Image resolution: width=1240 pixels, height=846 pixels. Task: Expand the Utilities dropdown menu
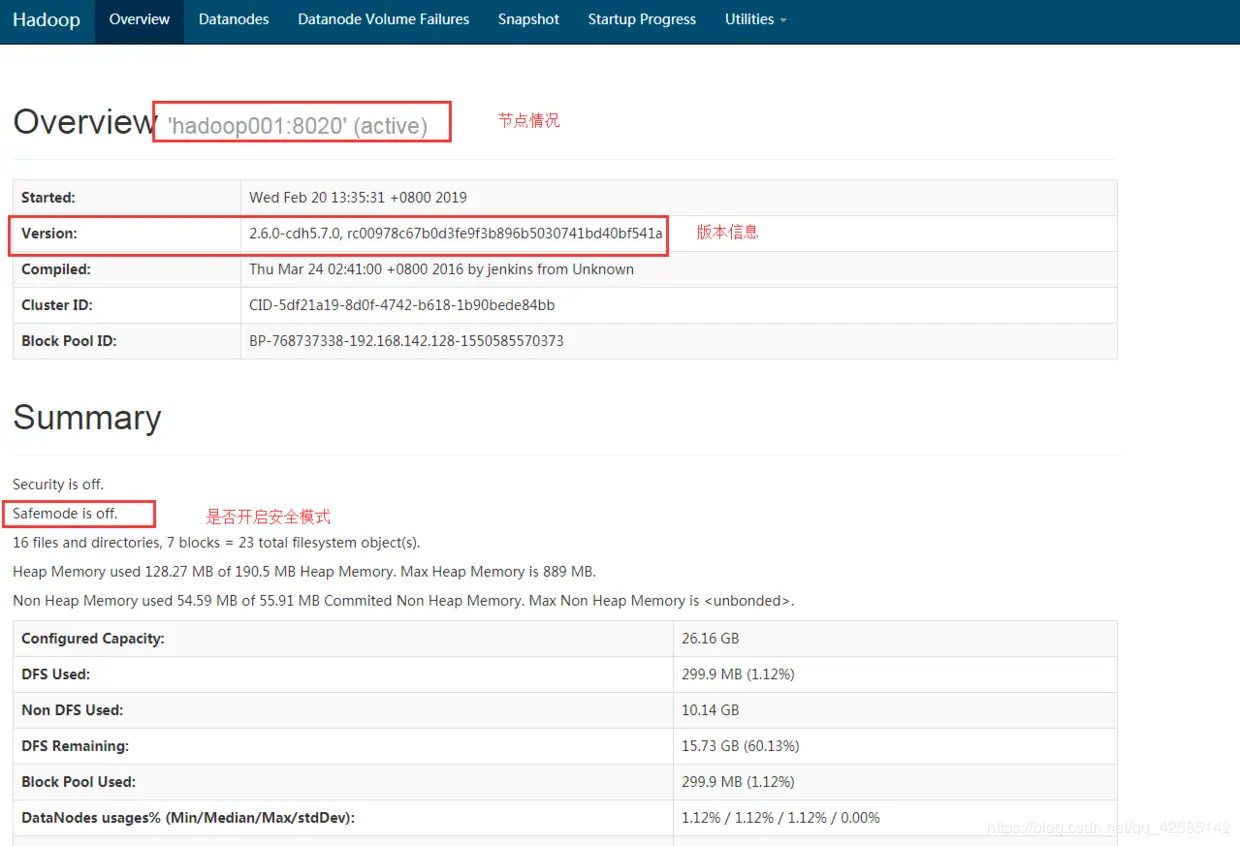[x=756, y=20]
